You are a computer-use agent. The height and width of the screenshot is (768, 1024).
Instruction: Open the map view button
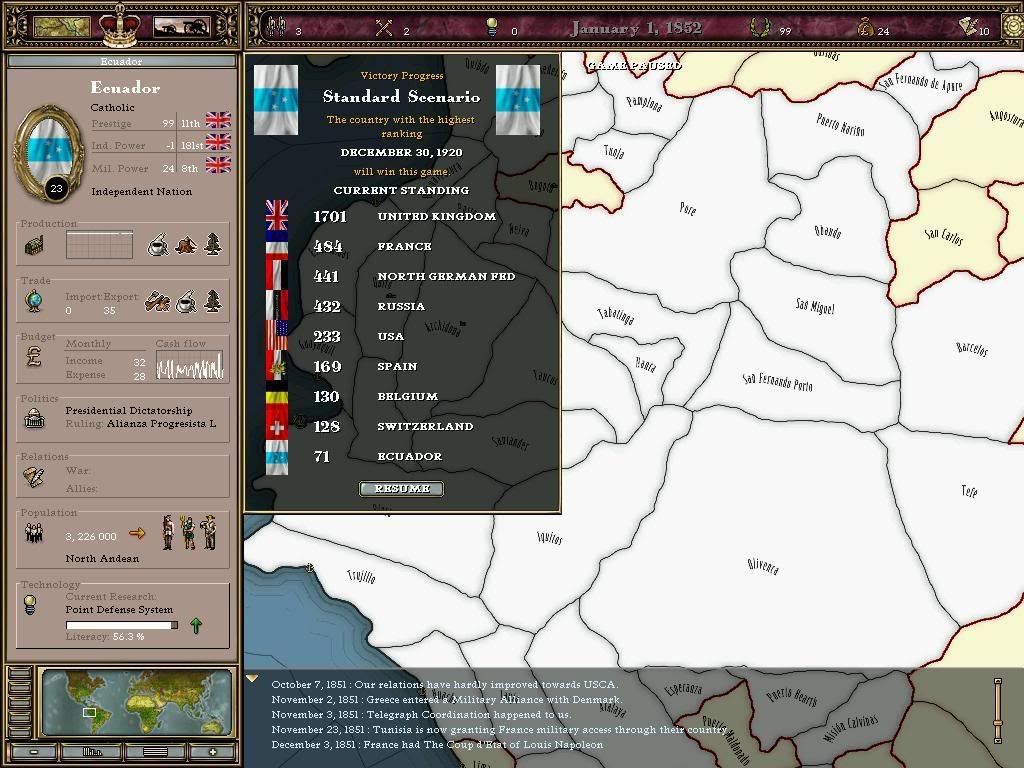point(62,26)
